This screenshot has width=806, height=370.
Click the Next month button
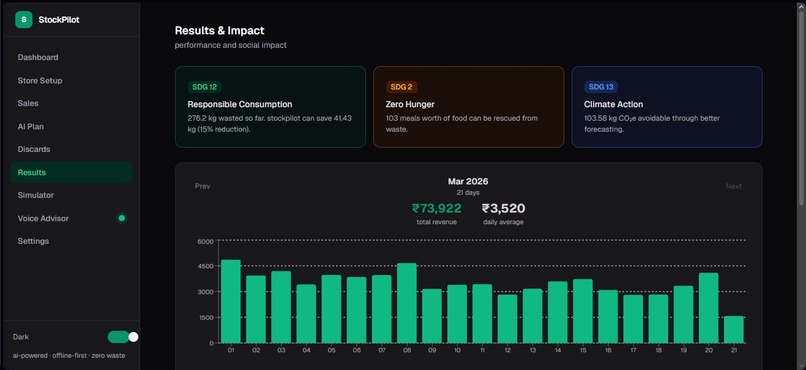click(734, 186)
